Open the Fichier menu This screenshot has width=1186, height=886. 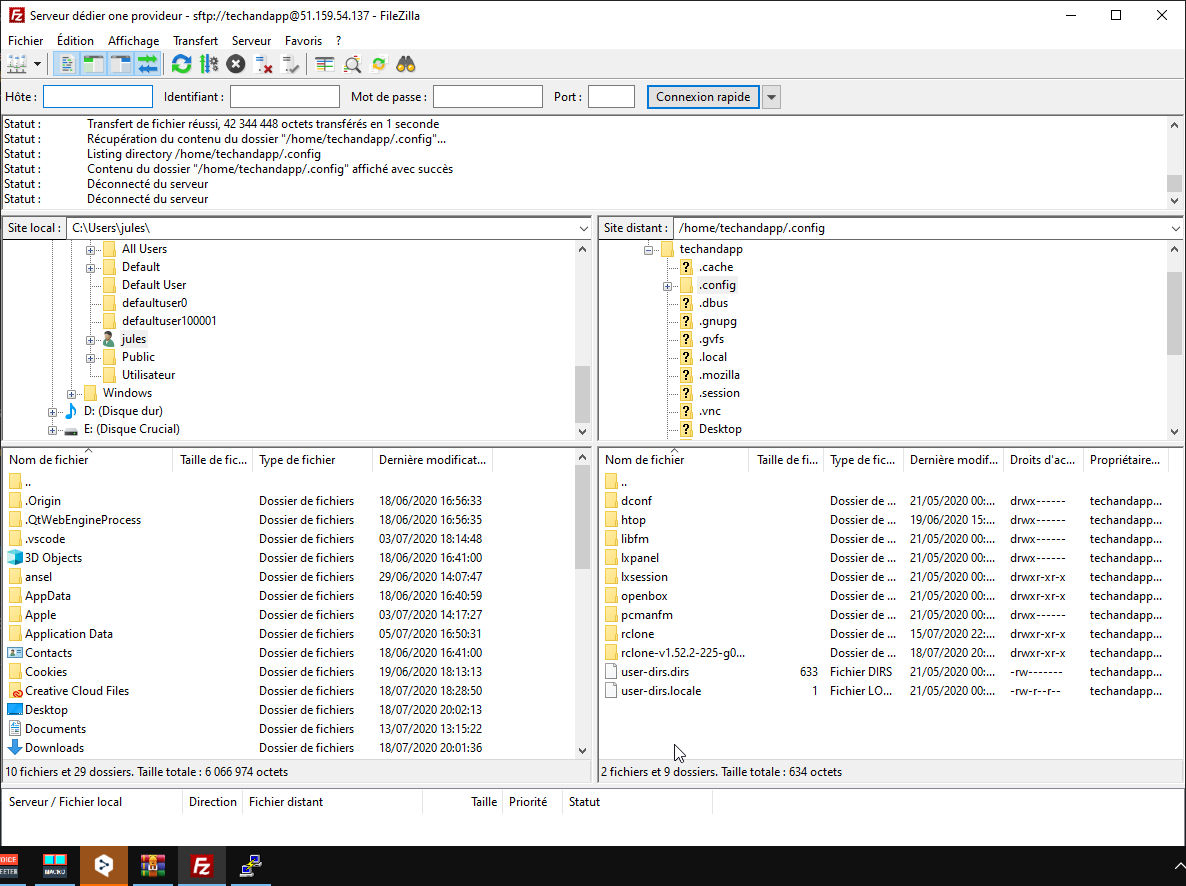(26, 41)
